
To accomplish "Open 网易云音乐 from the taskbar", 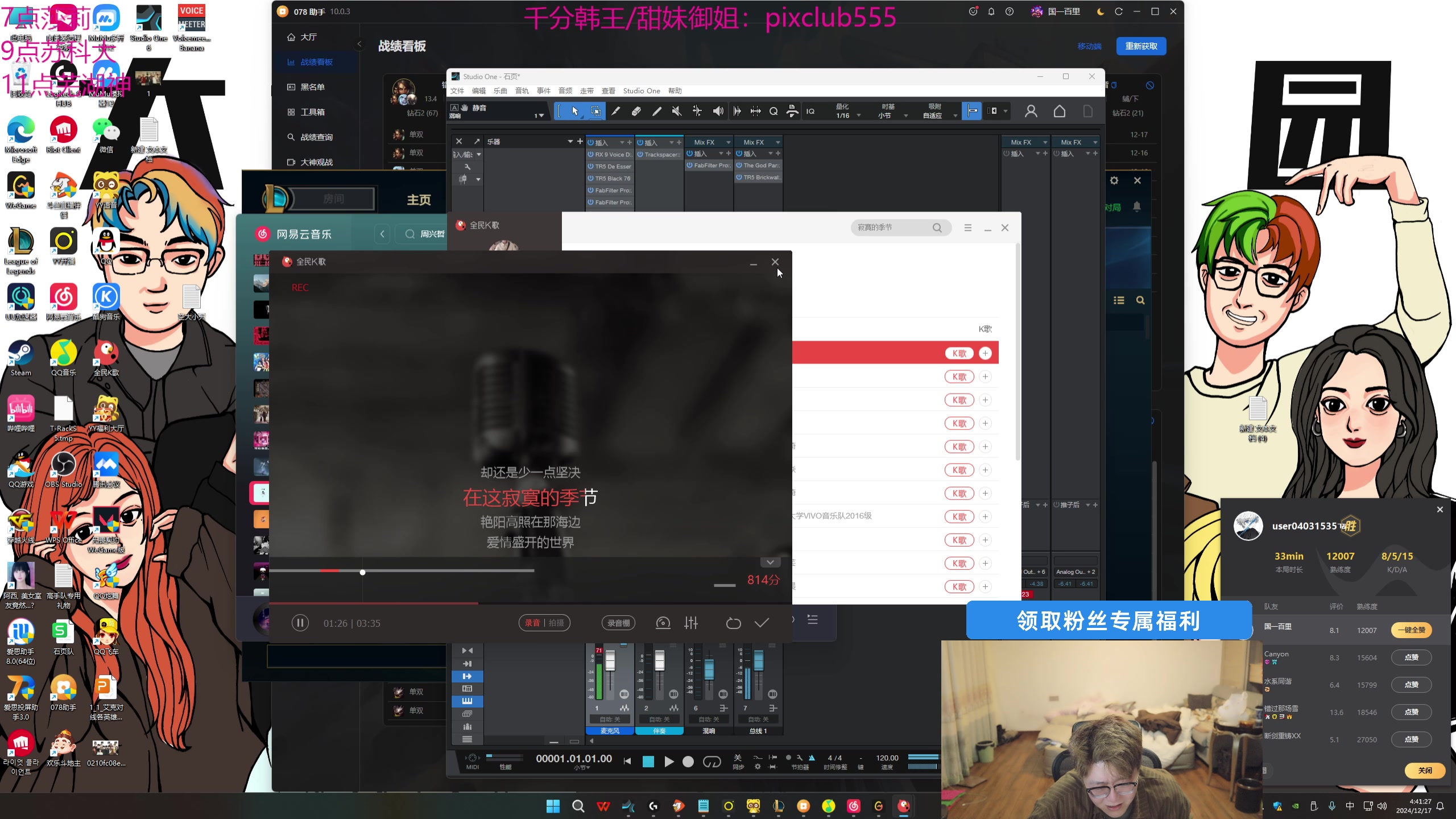I will (x=854, y=806).
